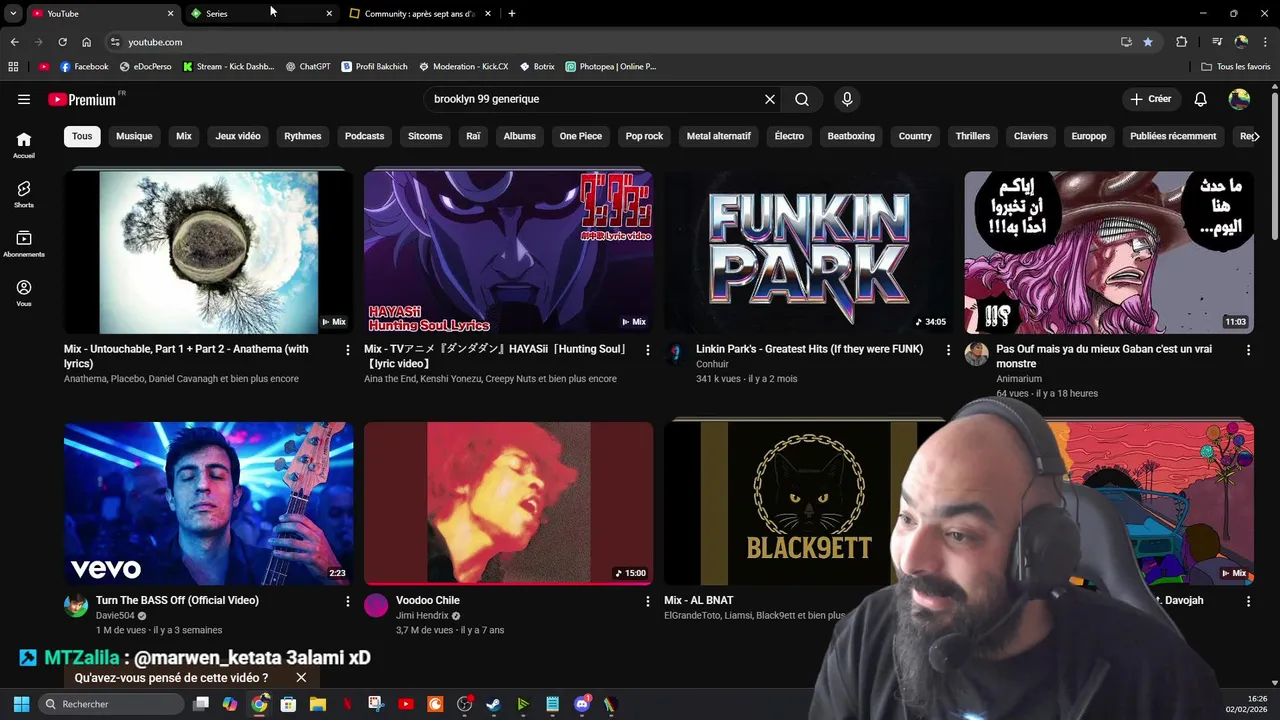Show more filter chips with arrow
Viewport: 1280px width, 720px height.
pos(1255,136)
